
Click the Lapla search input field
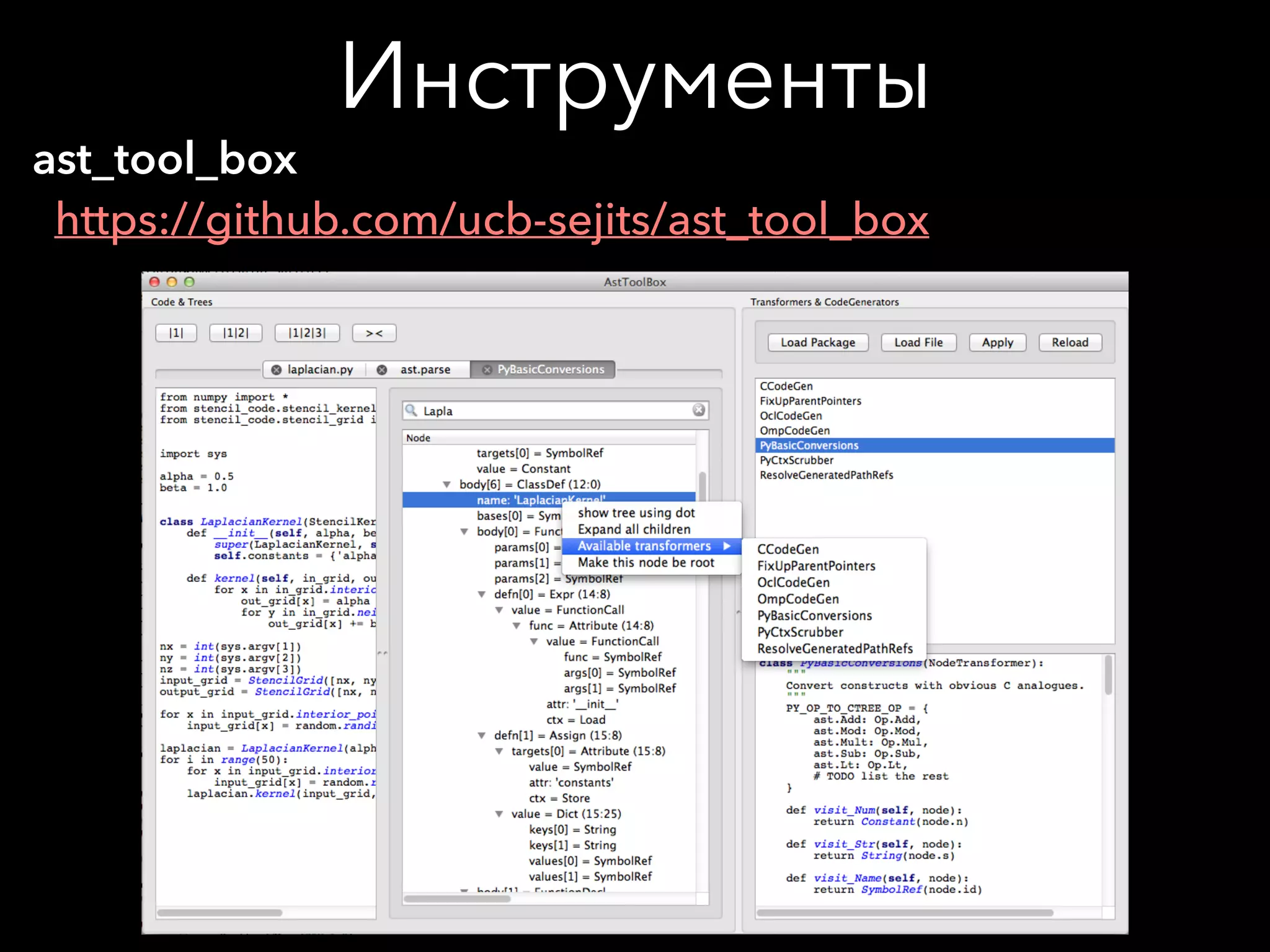coord(555,410)
